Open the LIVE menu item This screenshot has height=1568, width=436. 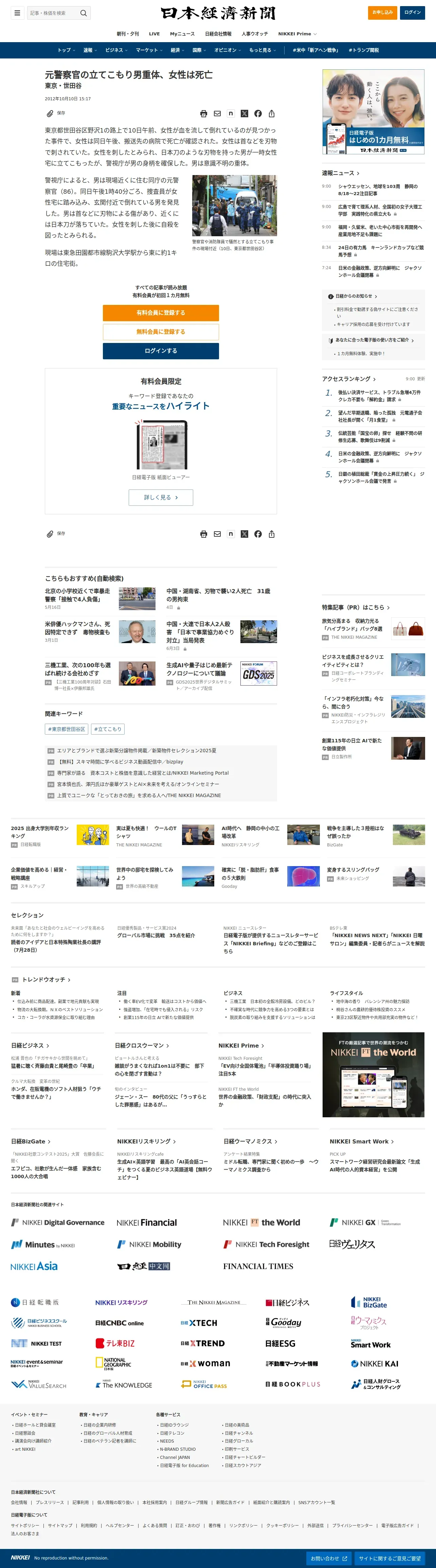point(155,34)
